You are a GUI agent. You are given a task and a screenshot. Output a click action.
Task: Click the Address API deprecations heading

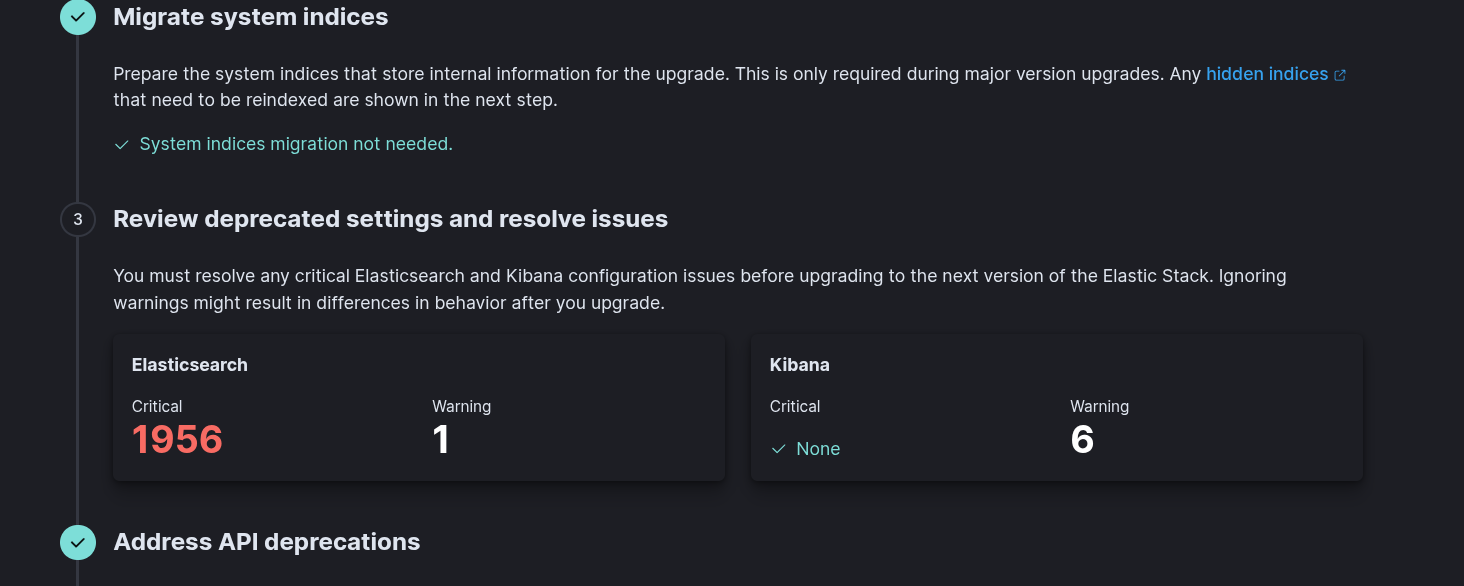click(267, 542)
